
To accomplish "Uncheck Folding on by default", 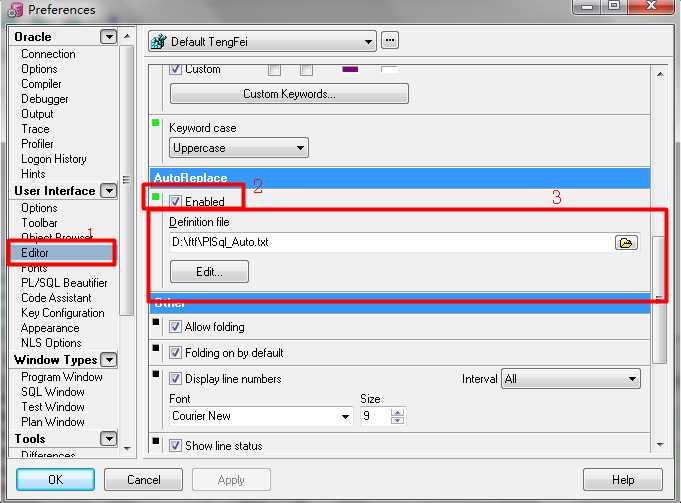I will [175, 352].
